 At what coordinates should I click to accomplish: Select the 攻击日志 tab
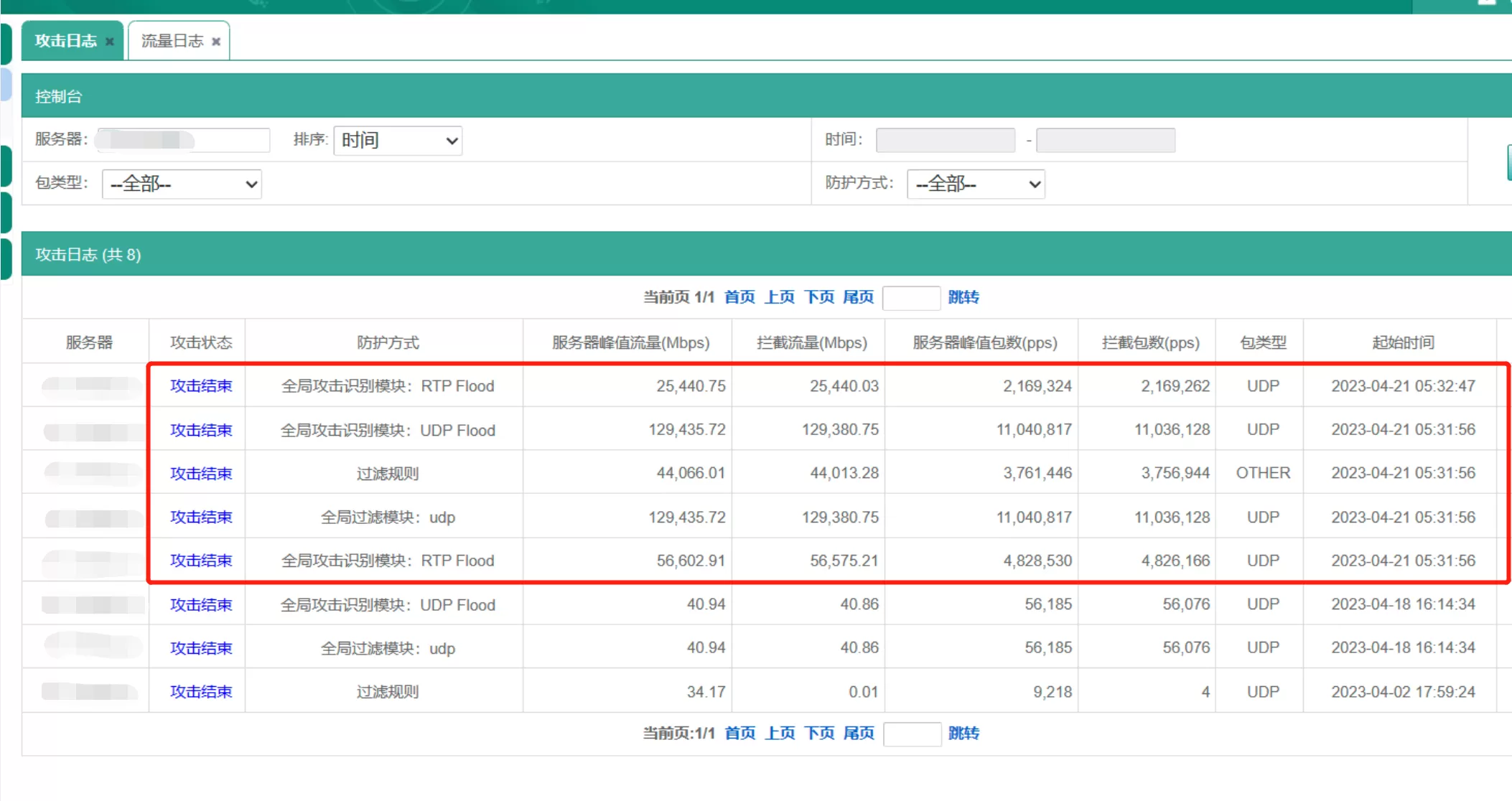click(66, 41)
